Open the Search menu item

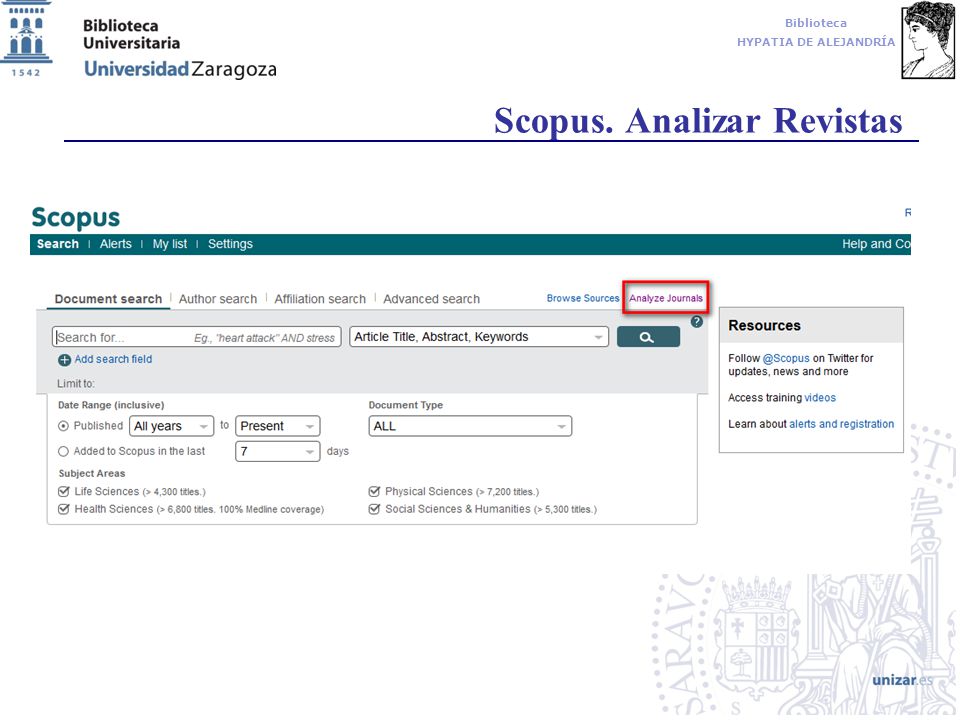point(58,244)
